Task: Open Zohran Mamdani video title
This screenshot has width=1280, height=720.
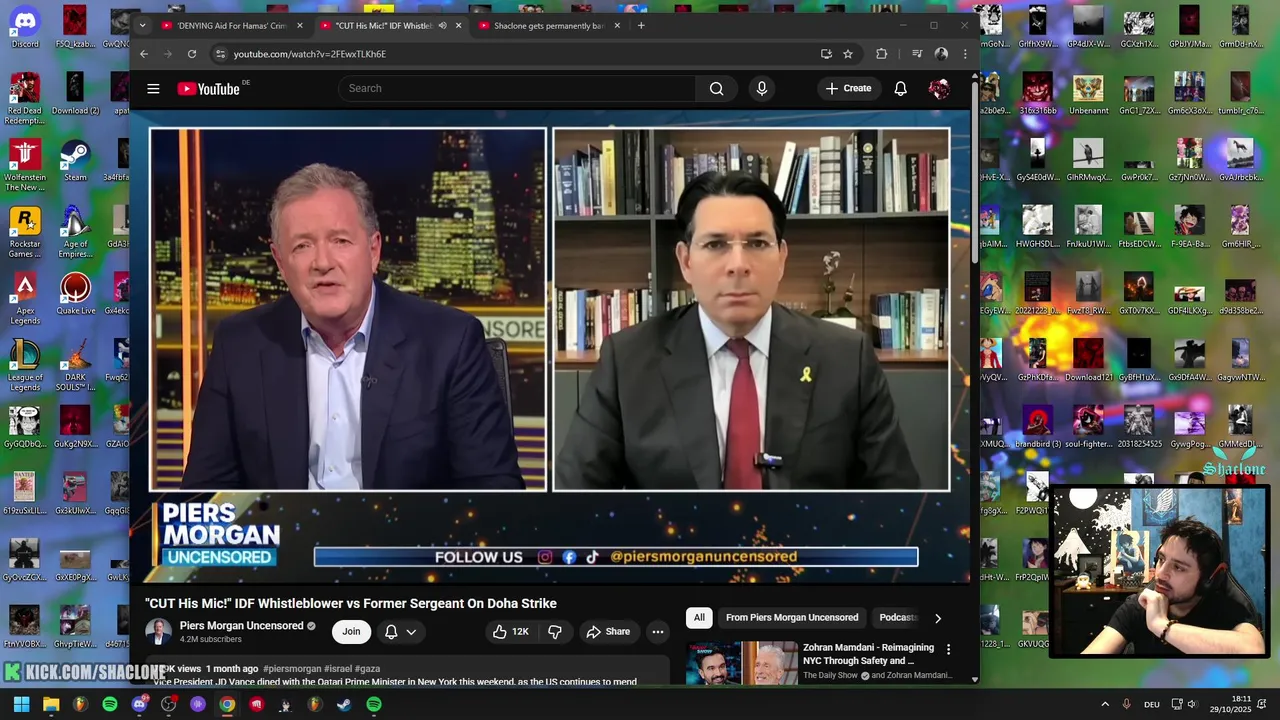Action: (868, 654)
